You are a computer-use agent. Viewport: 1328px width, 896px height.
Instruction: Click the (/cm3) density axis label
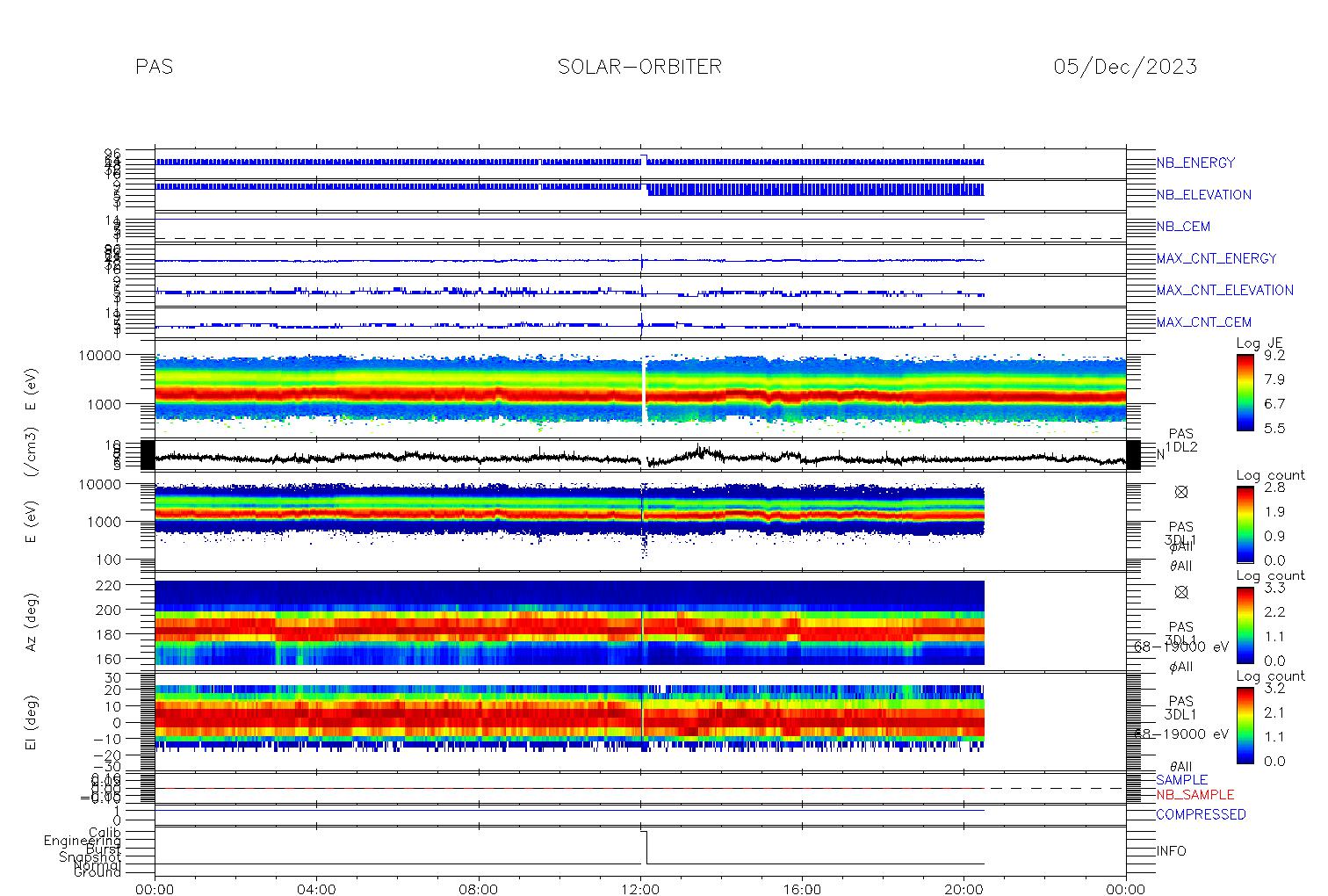(x=31, y=454)
